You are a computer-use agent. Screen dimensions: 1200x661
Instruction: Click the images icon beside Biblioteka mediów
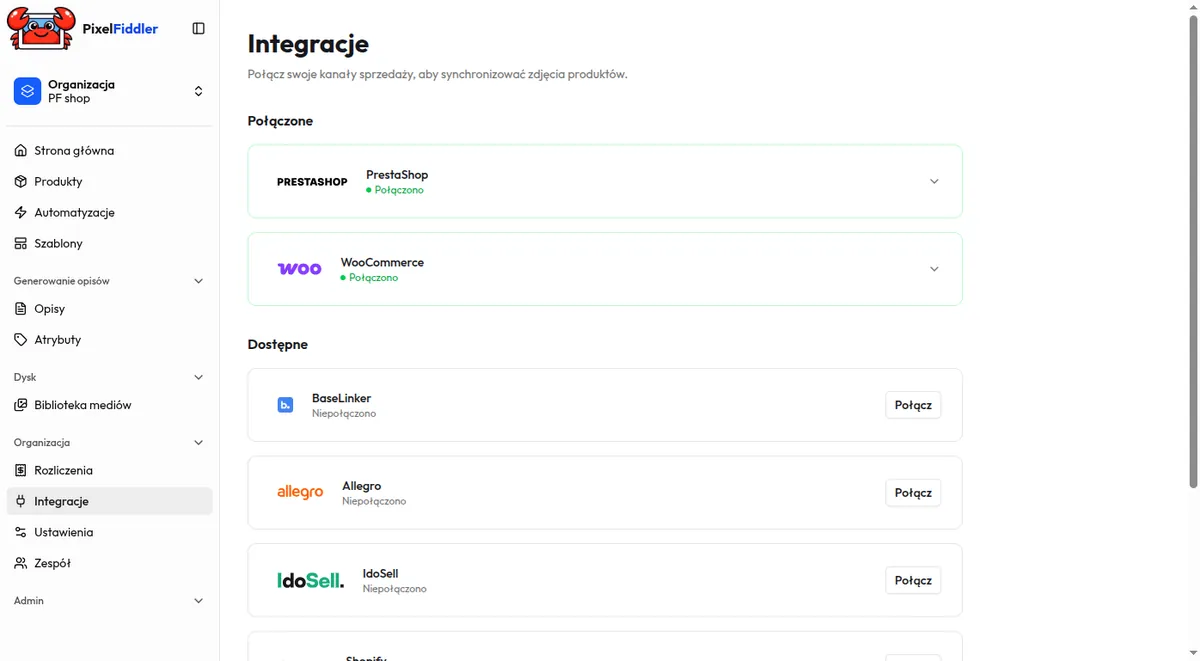[21, 405]
